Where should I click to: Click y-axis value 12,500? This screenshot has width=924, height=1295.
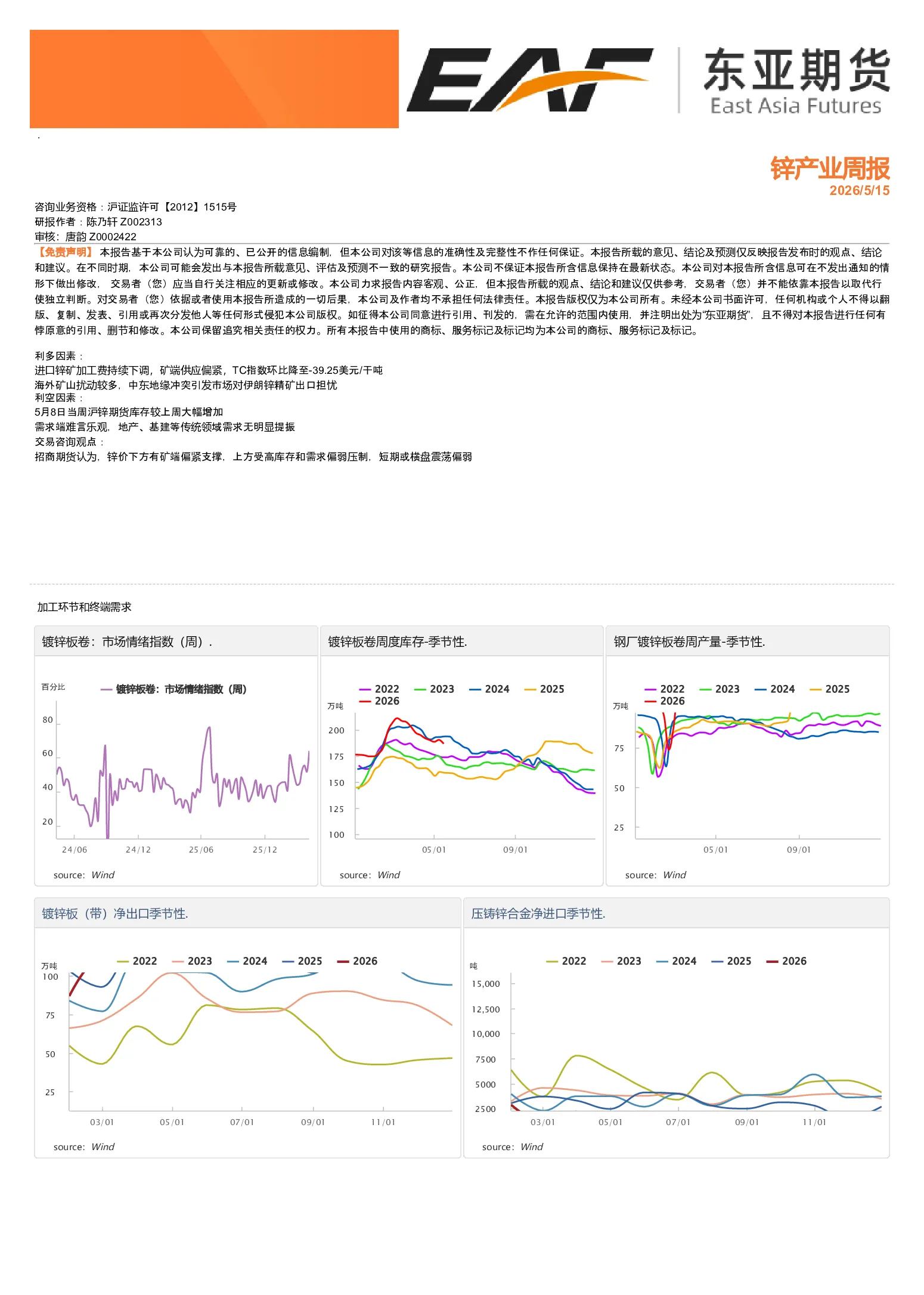(x=486, y=1009)
